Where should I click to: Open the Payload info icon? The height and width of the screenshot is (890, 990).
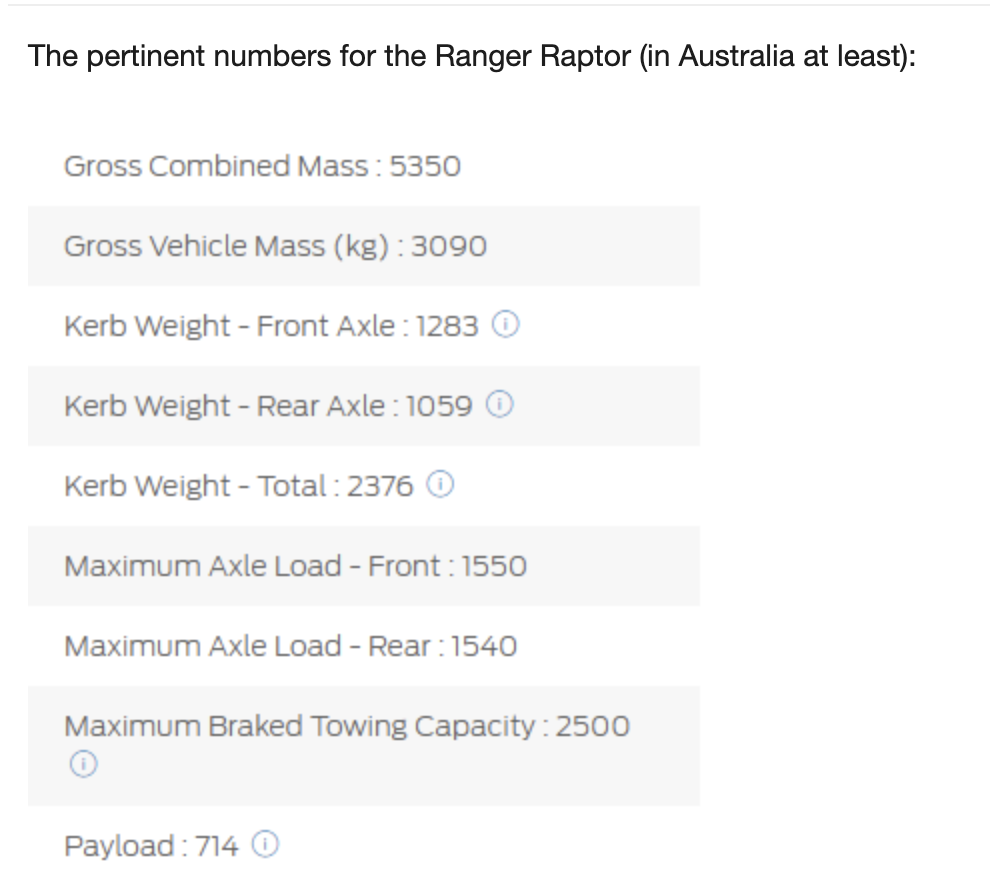[265, 846]
